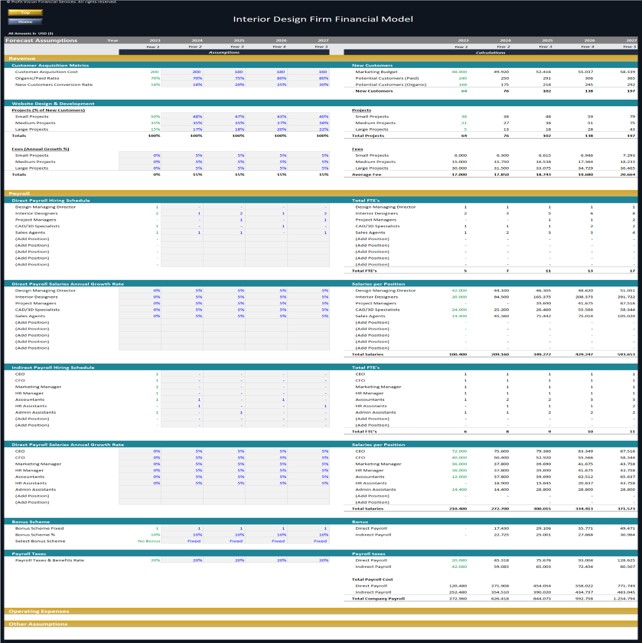Select the Direct Payroll Hiring Schedule heading
Image resolution: width=642 pixels, height=643 pixels.
point(50,201)
